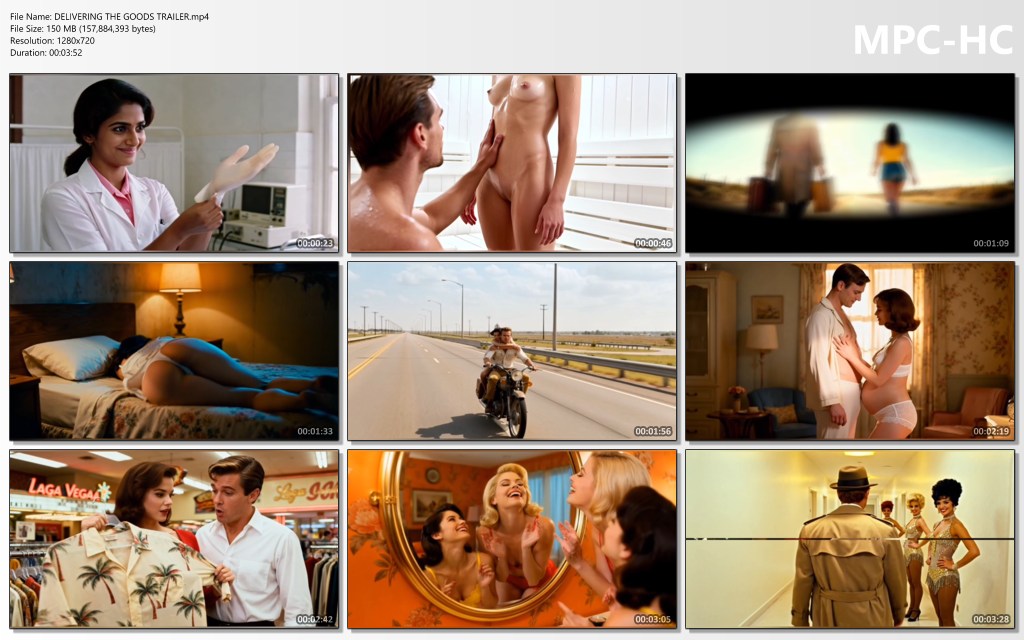The height and width of the screenshot is (640, 1024).
Task: Open the motorcycle highway thumbnail at 00:01:56
Action: [512, 351]
